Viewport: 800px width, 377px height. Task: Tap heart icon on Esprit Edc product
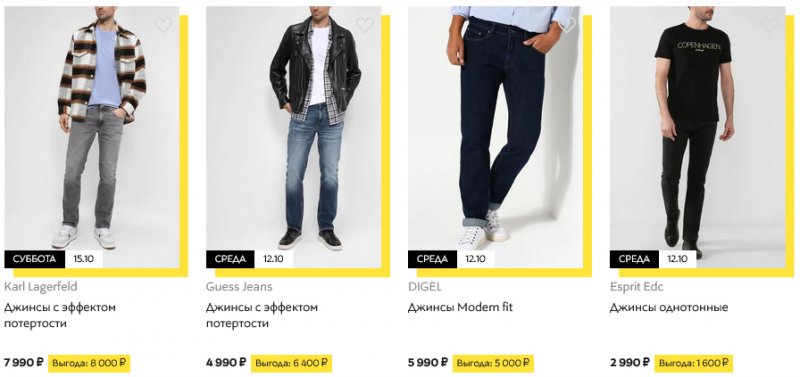[x=768, y=24]
